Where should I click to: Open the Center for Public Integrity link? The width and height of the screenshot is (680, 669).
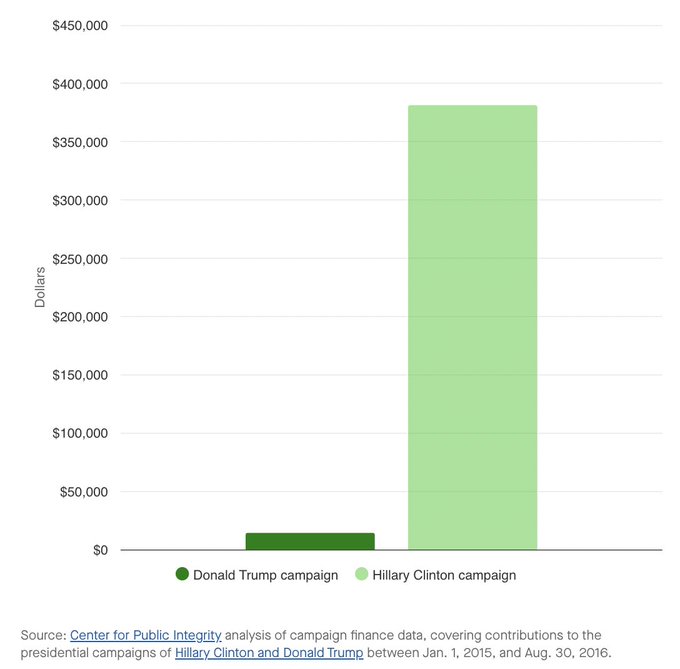146,635
